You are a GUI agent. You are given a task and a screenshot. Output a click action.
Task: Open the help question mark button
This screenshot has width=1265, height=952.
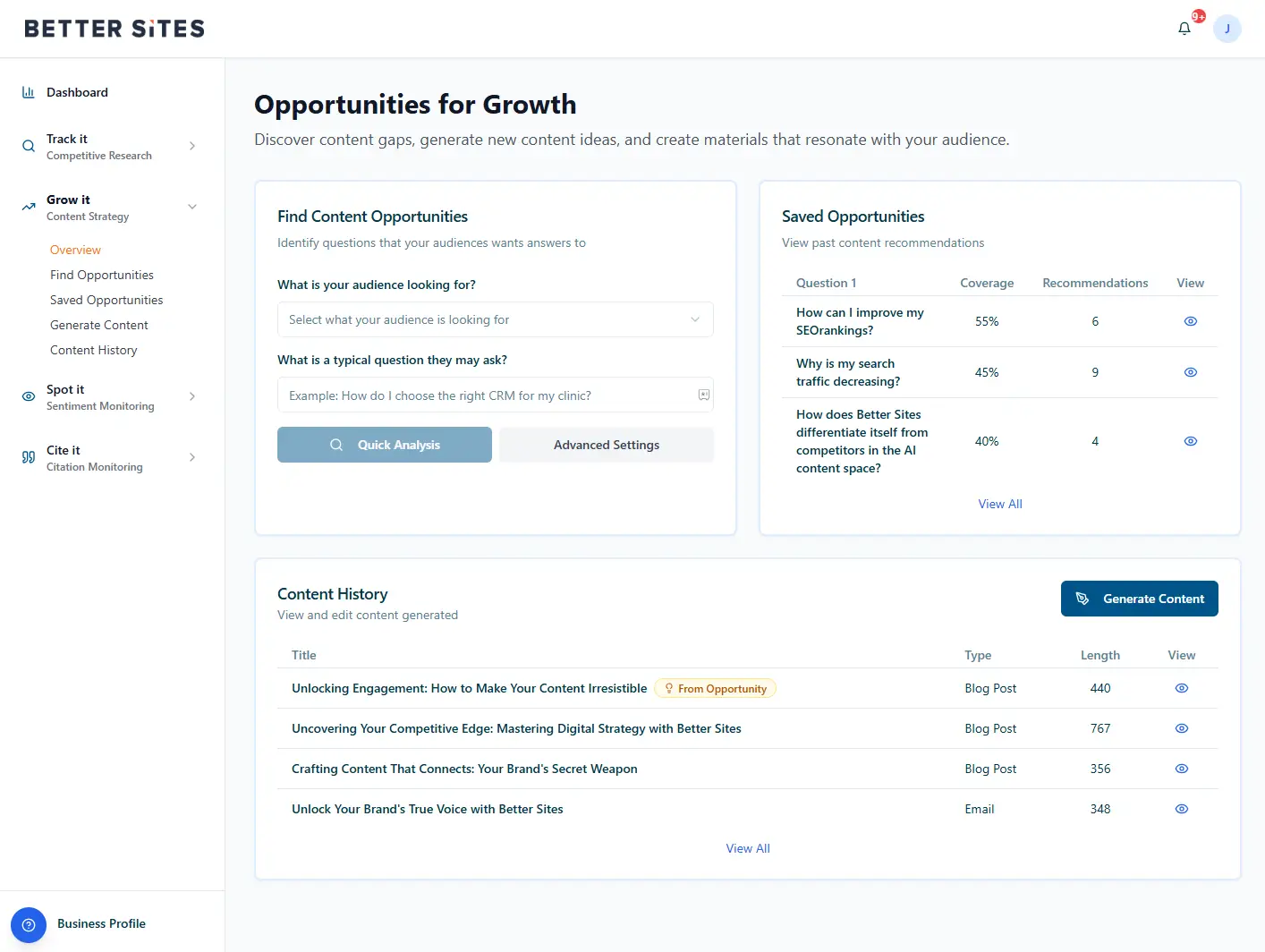(x=29, y=924)
